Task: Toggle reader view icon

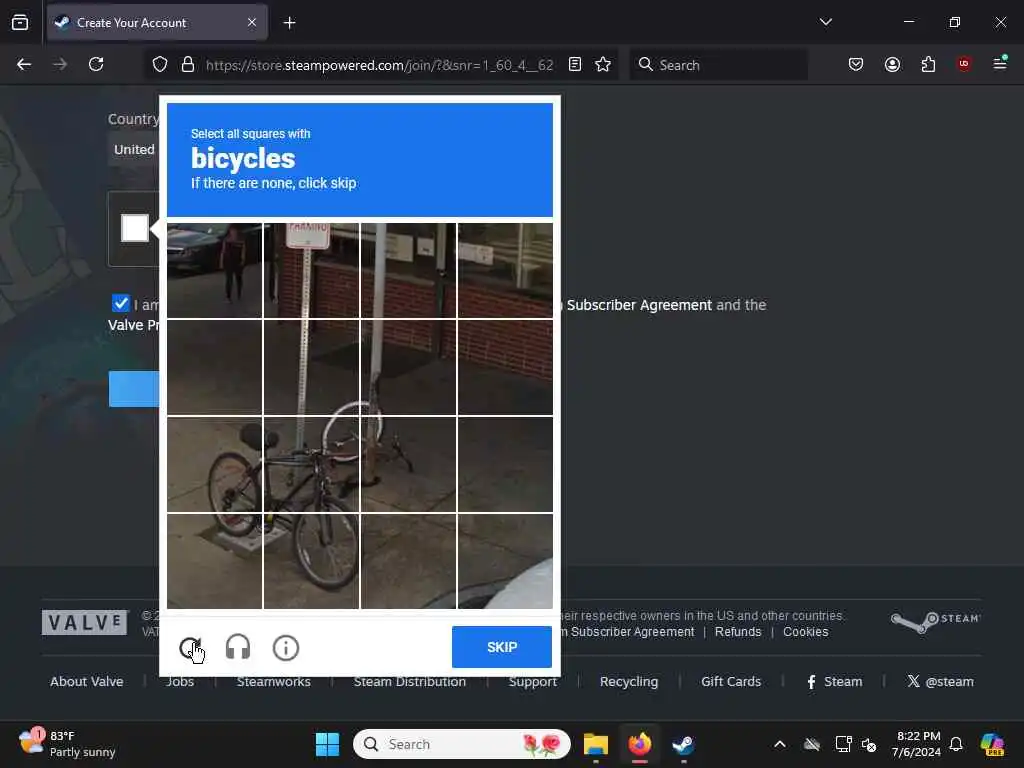Action: [575, 64]
